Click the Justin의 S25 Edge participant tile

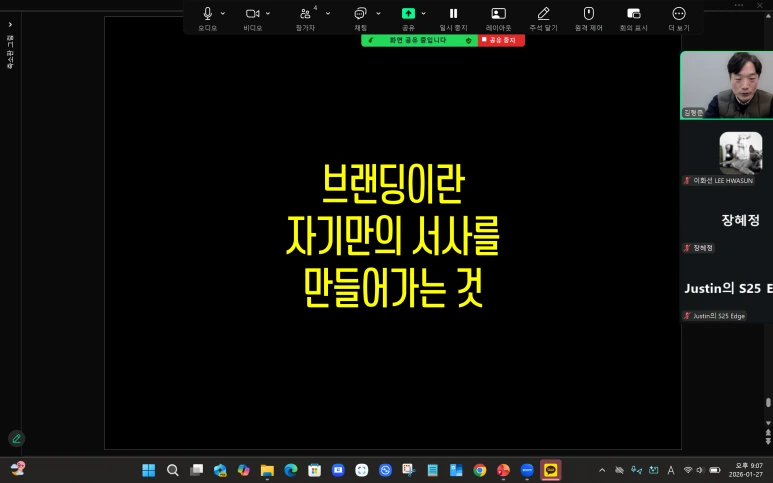pyautogui.click(x=727, y=288)
